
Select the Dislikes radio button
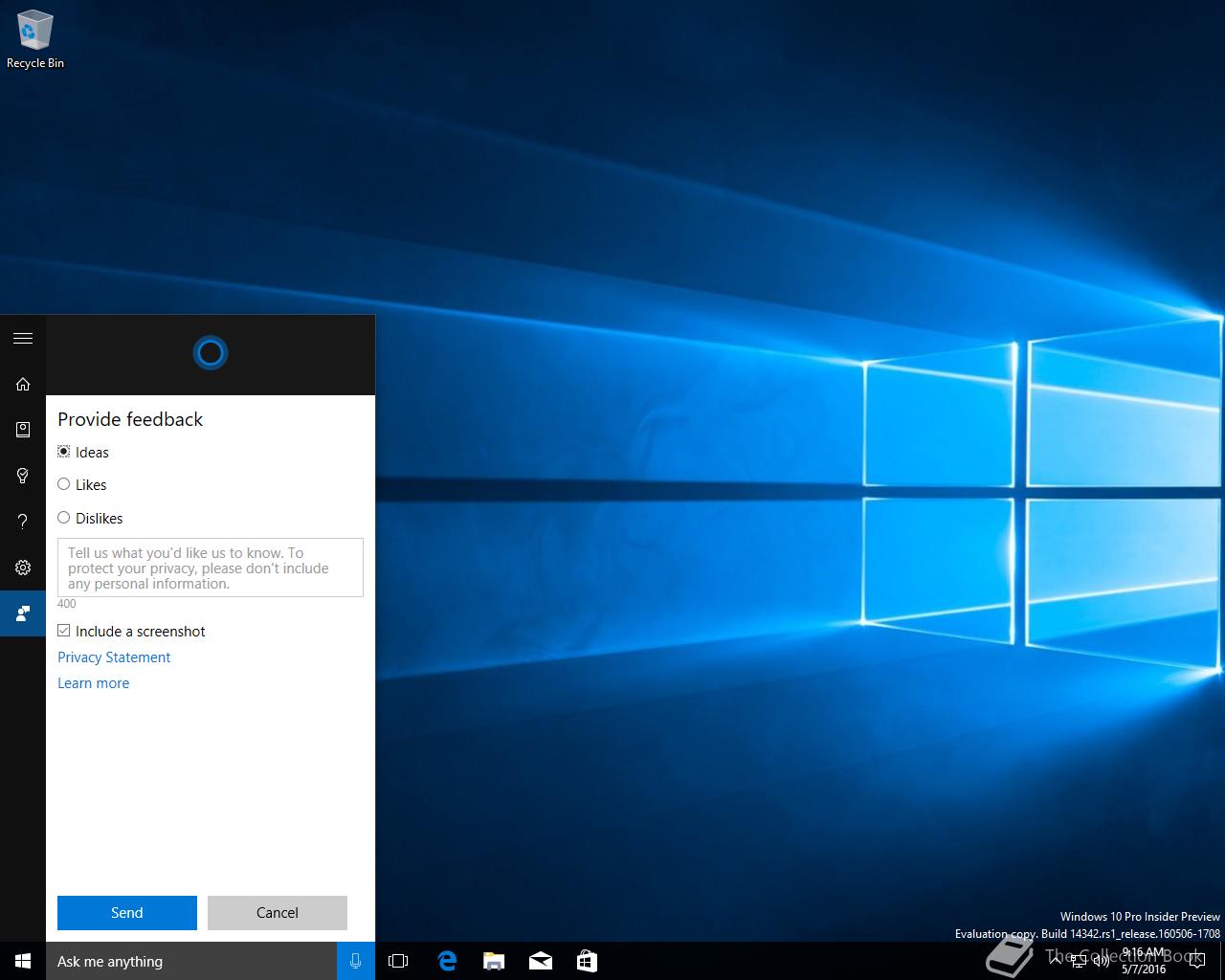64,518
